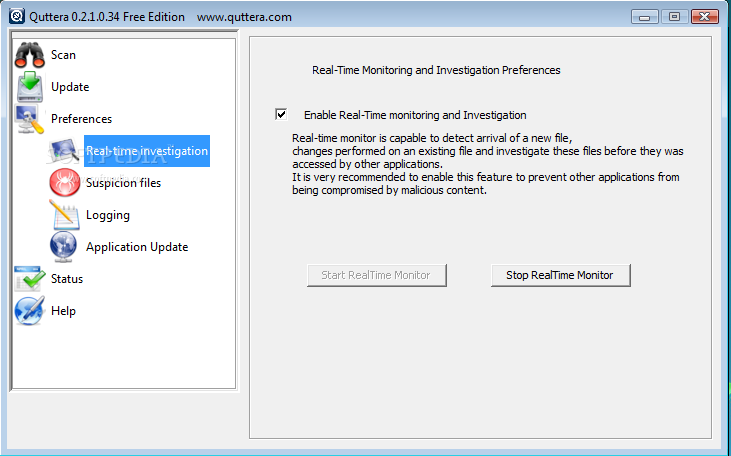731x456 pixels.
Task: Close the Quttera window
Action: [x=704, y=17]
